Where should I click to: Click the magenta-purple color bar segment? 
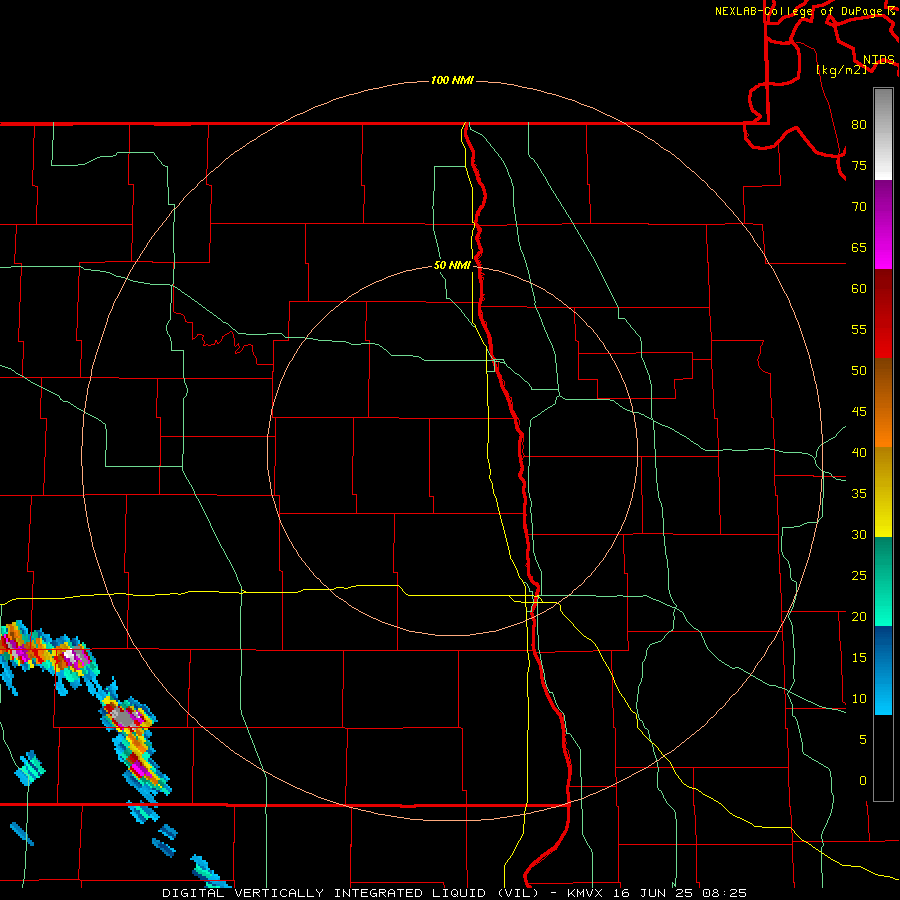883,224
